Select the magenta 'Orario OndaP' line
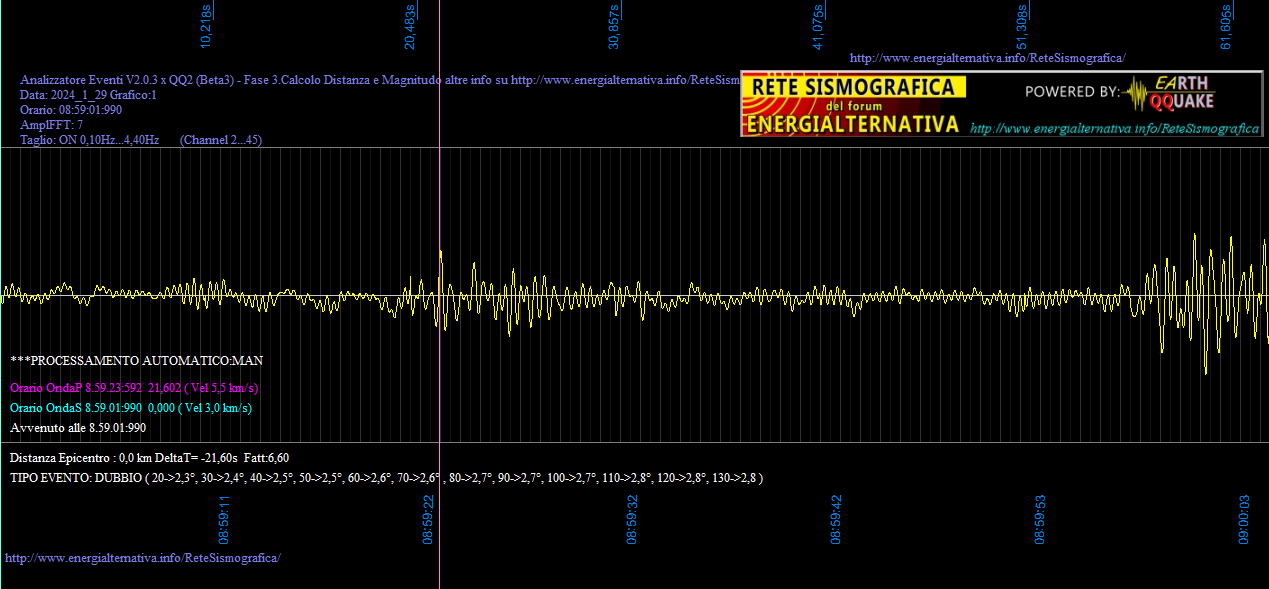The image size is (1269, 589). (x=135, y=388)
